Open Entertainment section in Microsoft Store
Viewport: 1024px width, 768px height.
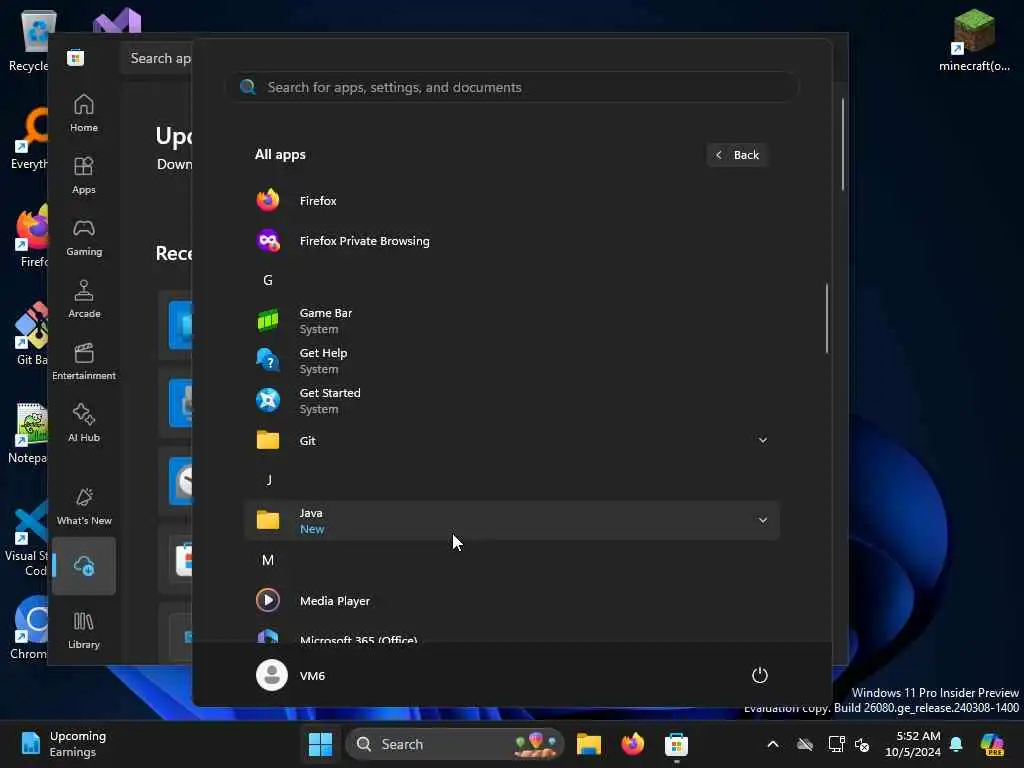coord(84,361)
